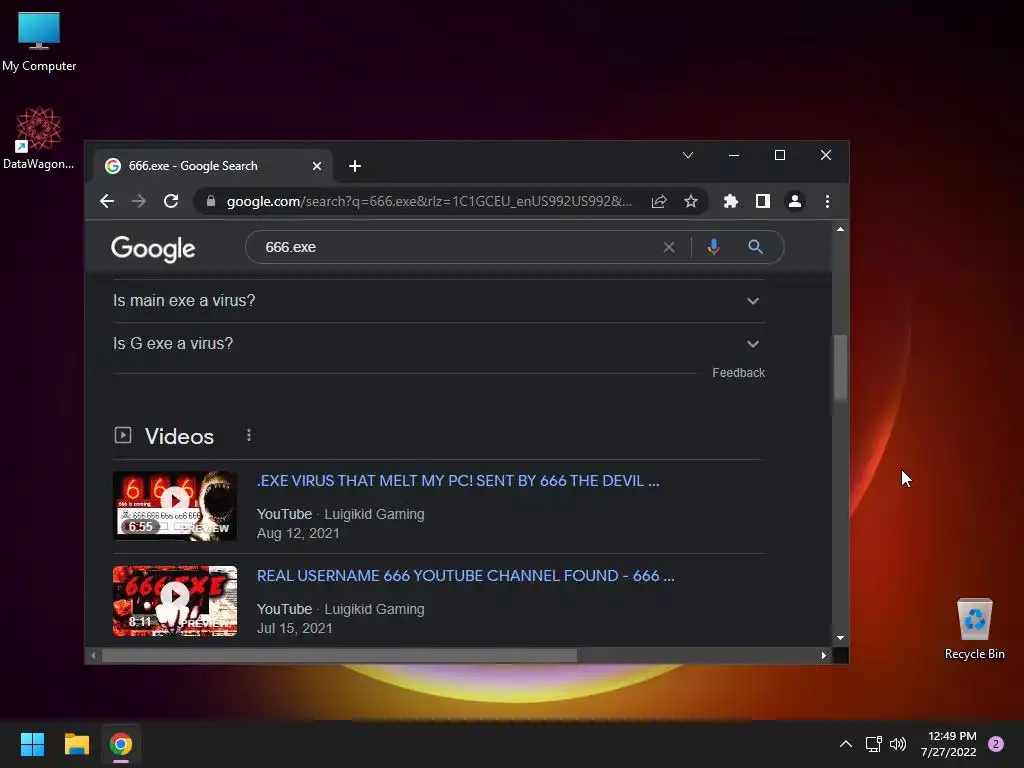
Task: Open Chrome extensions puzzle icon
Action: pyautogui.click(x=731, y=201)
